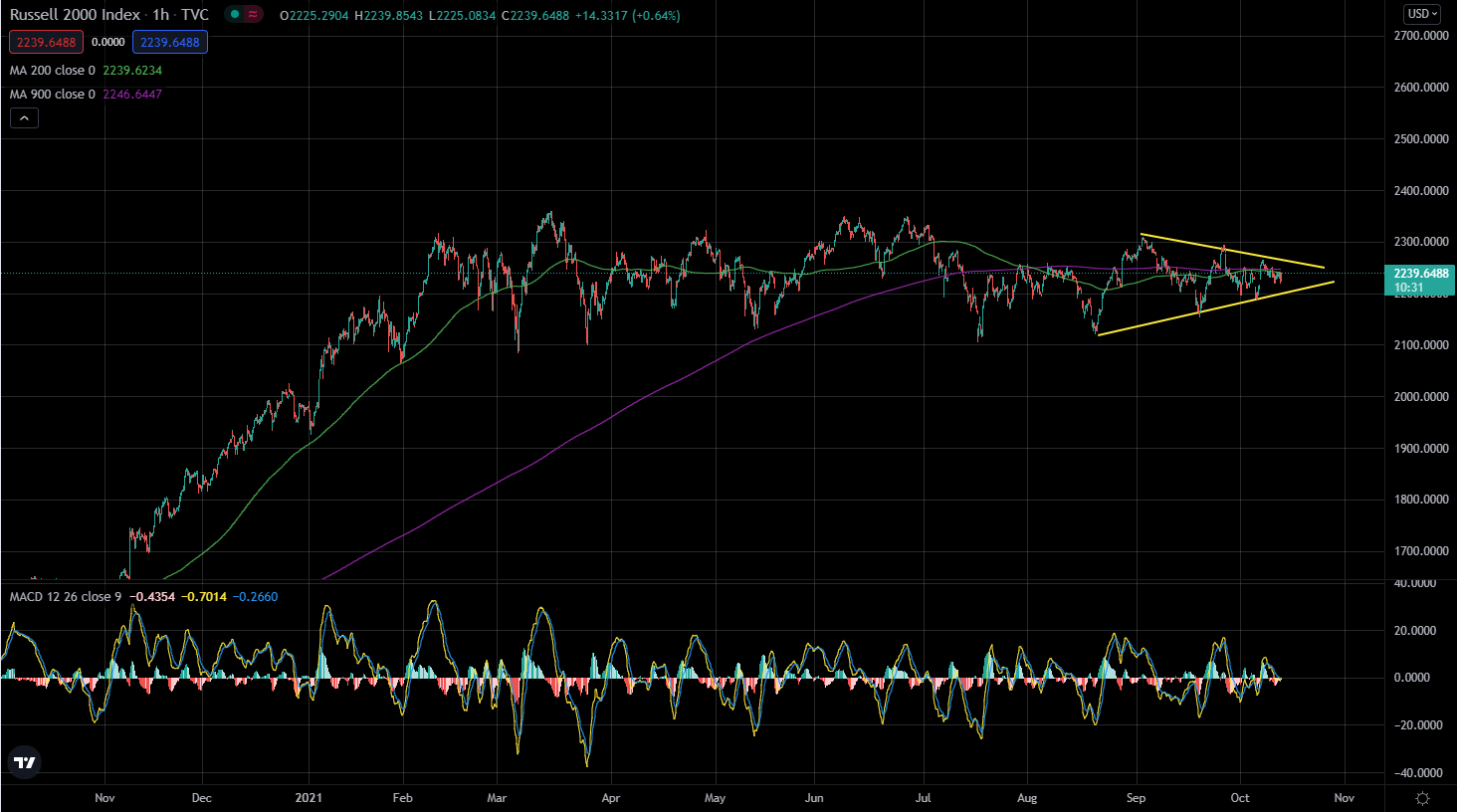Screen dimensions: 1457x812
Task: Click the MACD signal value -0.2660
Action: tap(257, 597)
